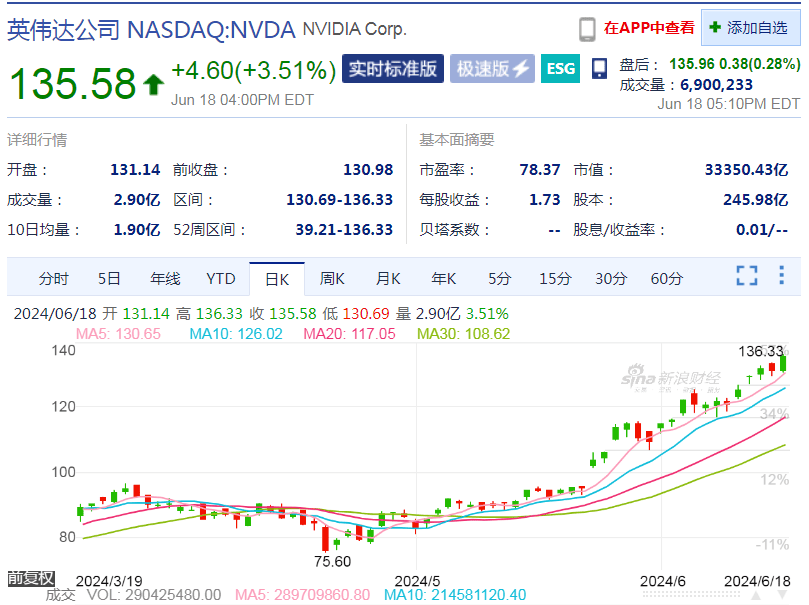Open the three-dot chart options menu
The height and width of the screenshot is (605, 809).
[782, 275]
